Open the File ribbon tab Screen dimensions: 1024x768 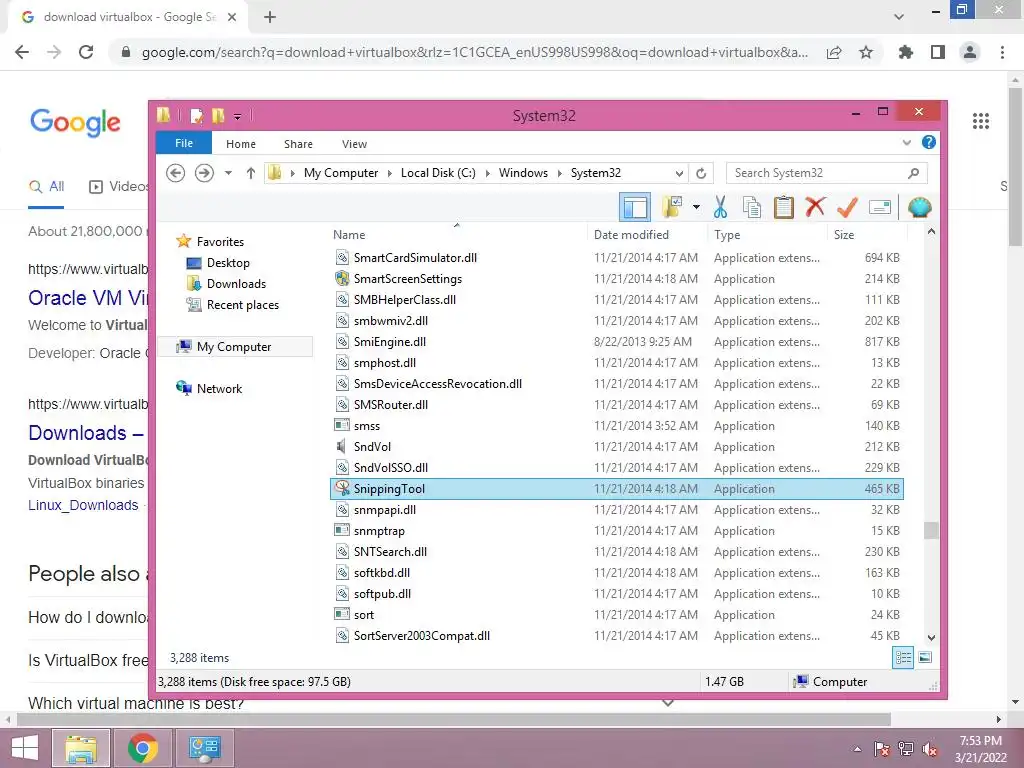(x=184, y=143)
